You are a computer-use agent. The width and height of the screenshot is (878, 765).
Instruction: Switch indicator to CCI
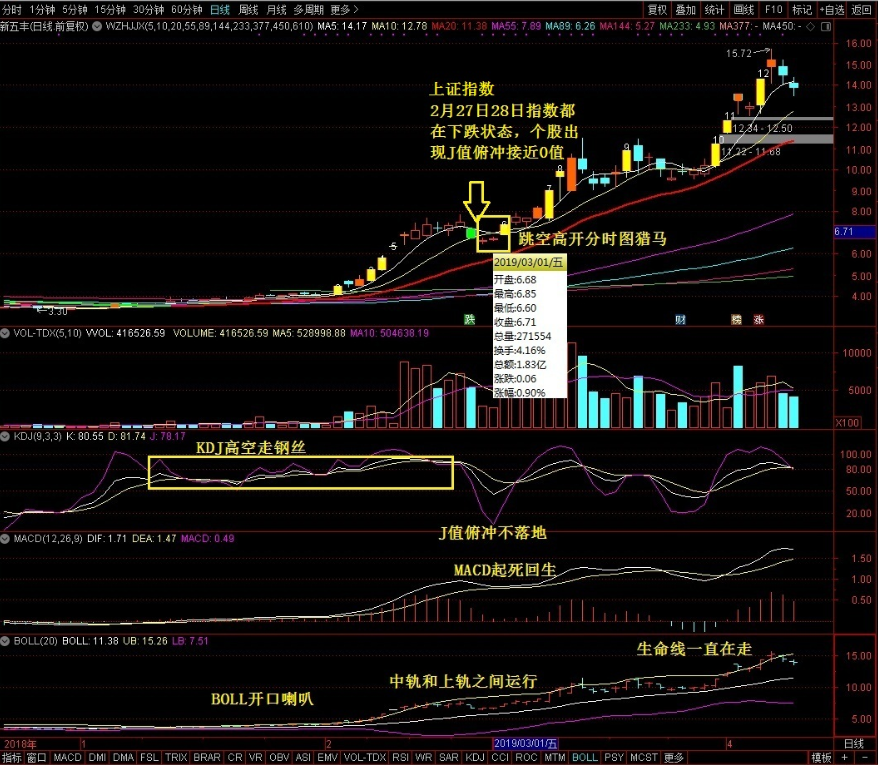pos(500,758)
